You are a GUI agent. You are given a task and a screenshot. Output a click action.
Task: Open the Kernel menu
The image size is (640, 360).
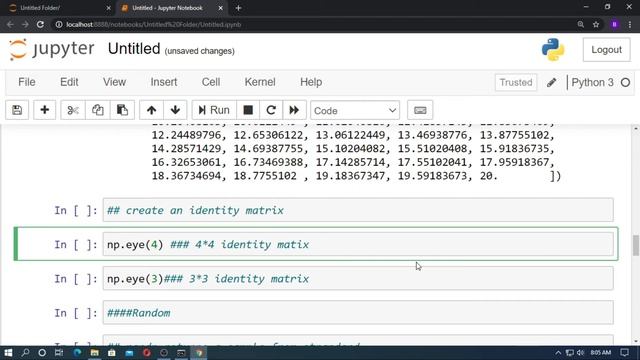click(x=260, y=82)
